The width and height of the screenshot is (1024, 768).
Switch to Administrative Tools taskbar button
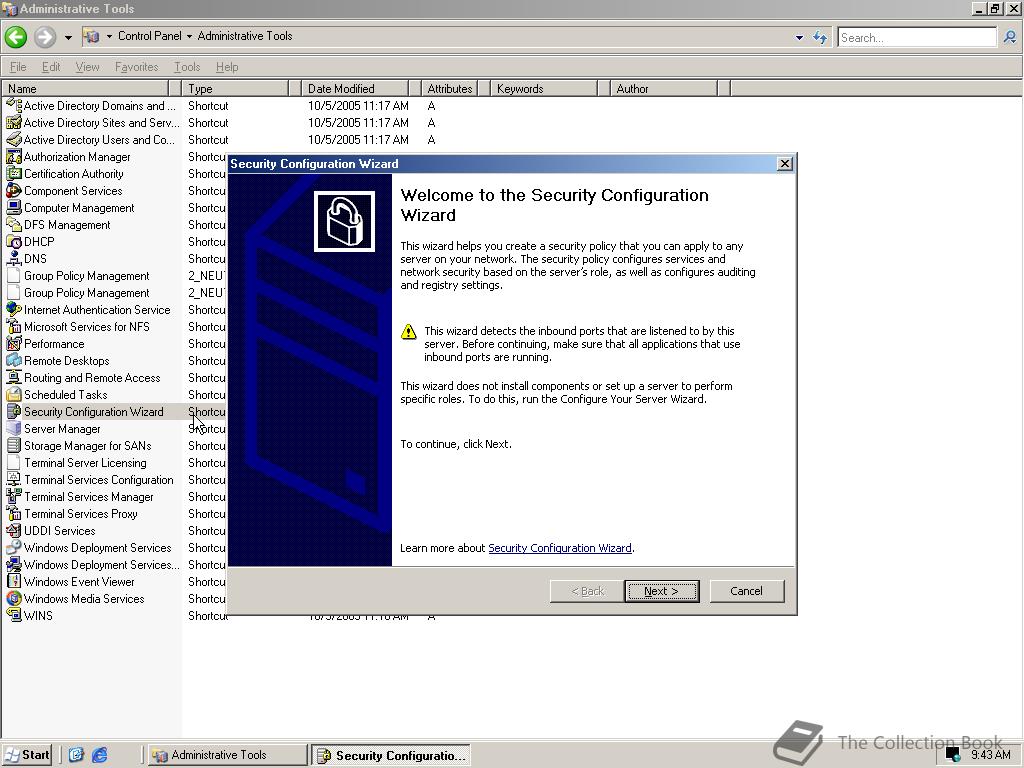226,755
